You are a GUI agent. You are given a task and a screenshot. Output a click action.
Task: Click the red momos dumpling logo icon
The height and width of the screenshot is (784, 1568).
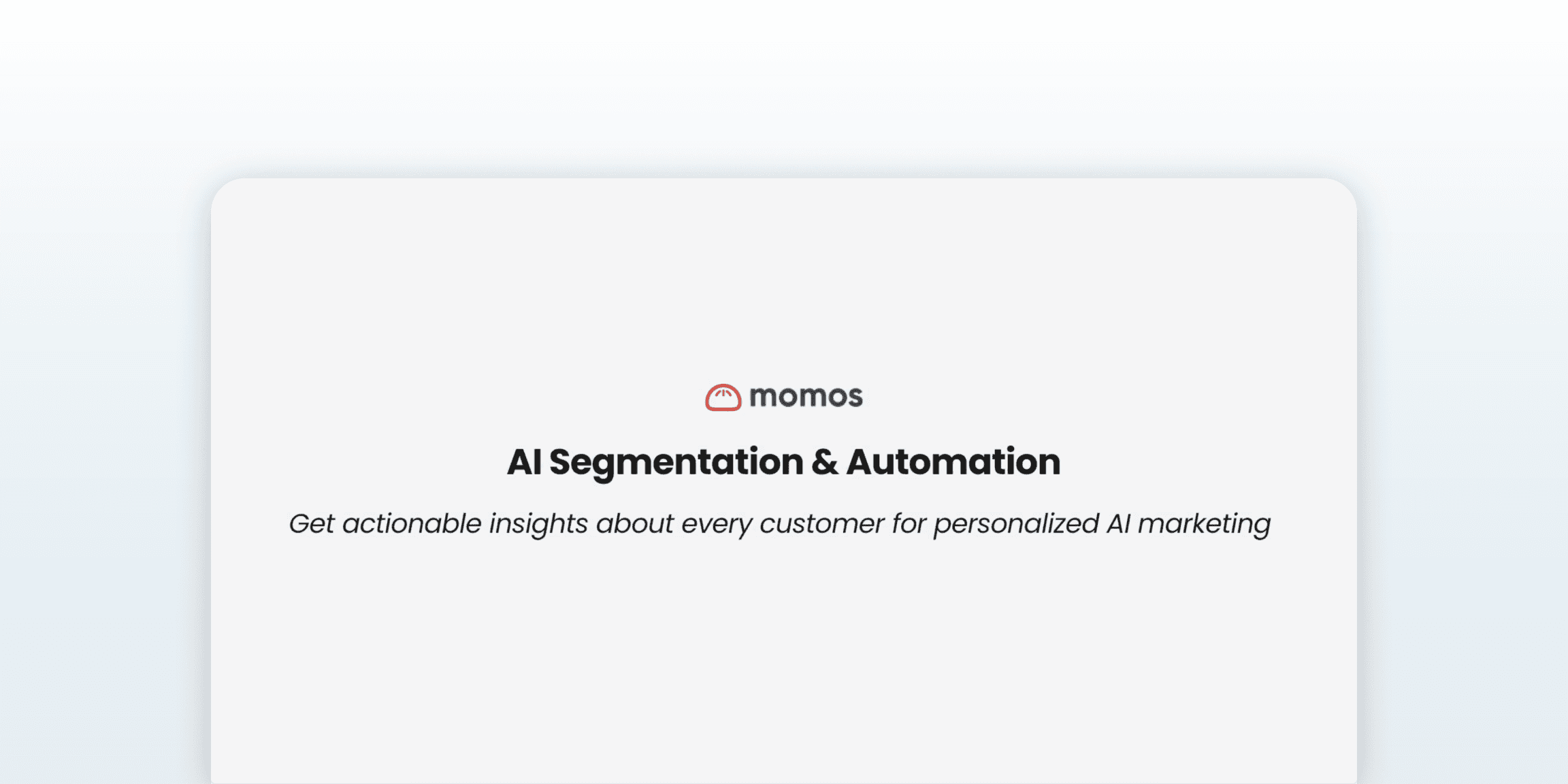pos(723,397)
